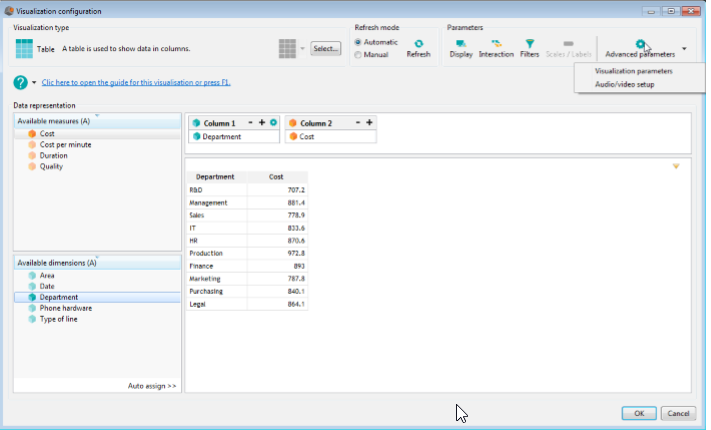The width and height of the screenshot is (711, 430).
Task: Open Column 1 settings gear
Action: (273, 122)
